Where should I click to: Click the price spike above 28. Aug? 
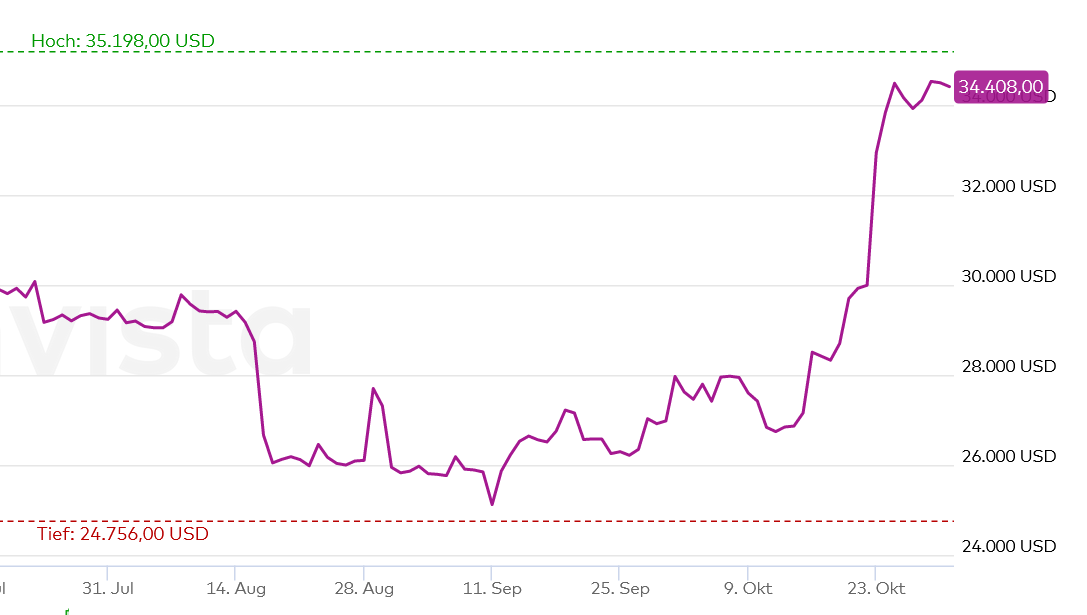point(373,389)
